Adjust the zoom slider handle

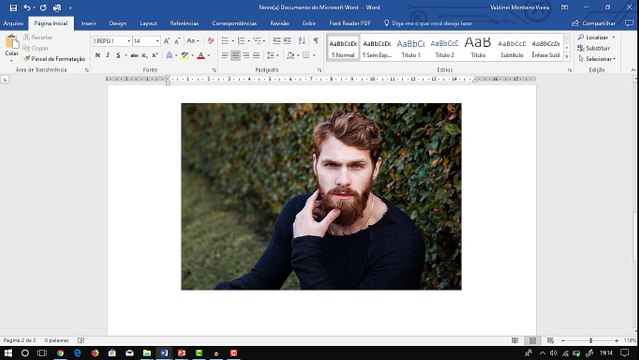click(590, 340)
